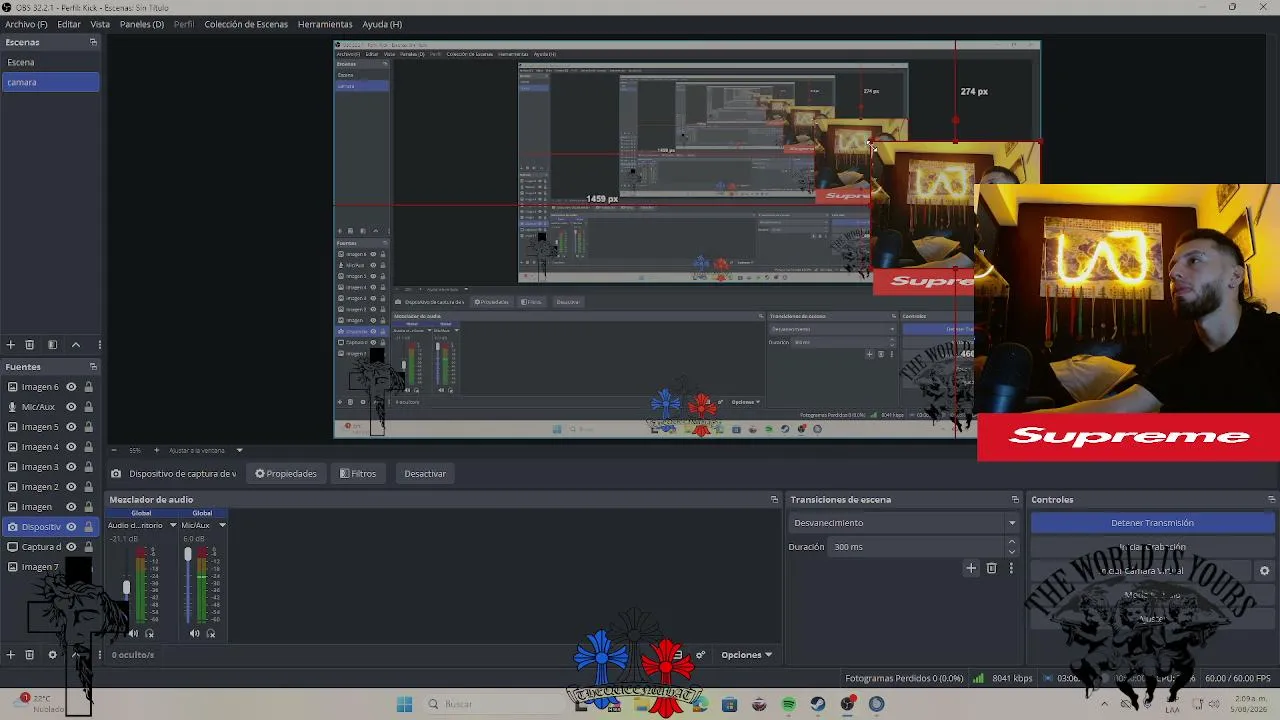Increase transition duration with up arrow
1280x720 pixels.
point(1012,542)
